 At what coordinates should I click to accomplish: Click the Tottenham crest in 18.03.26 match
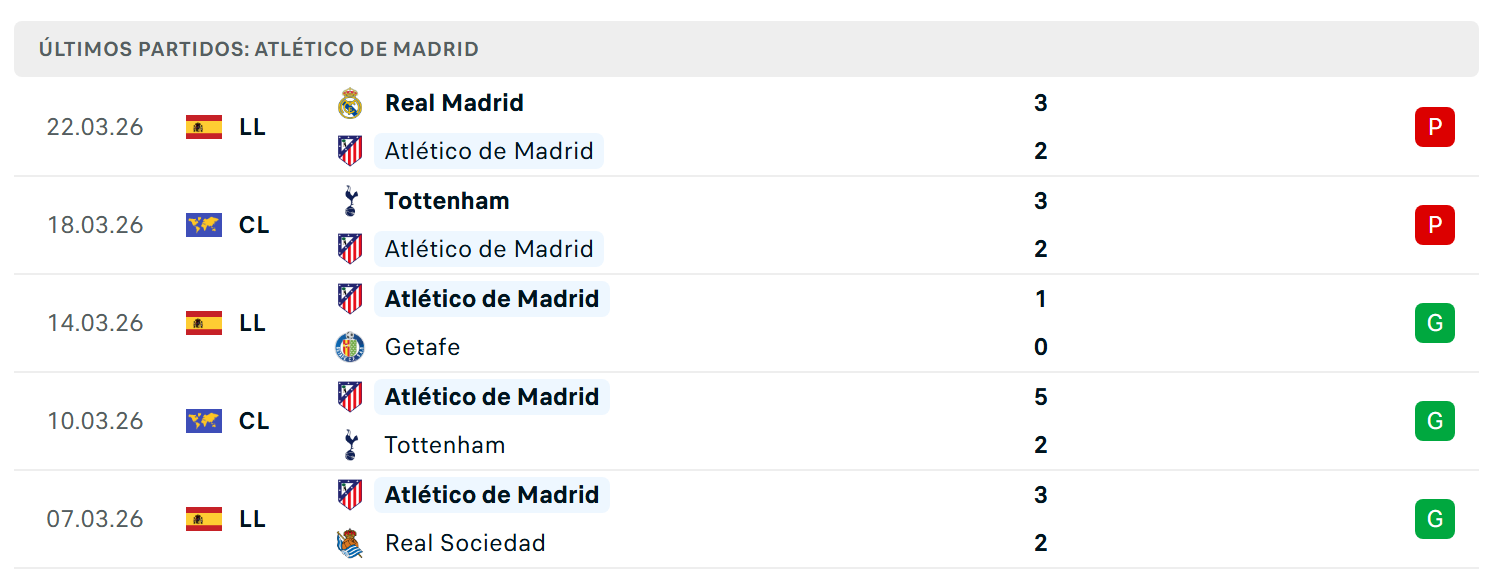point(349,201)
